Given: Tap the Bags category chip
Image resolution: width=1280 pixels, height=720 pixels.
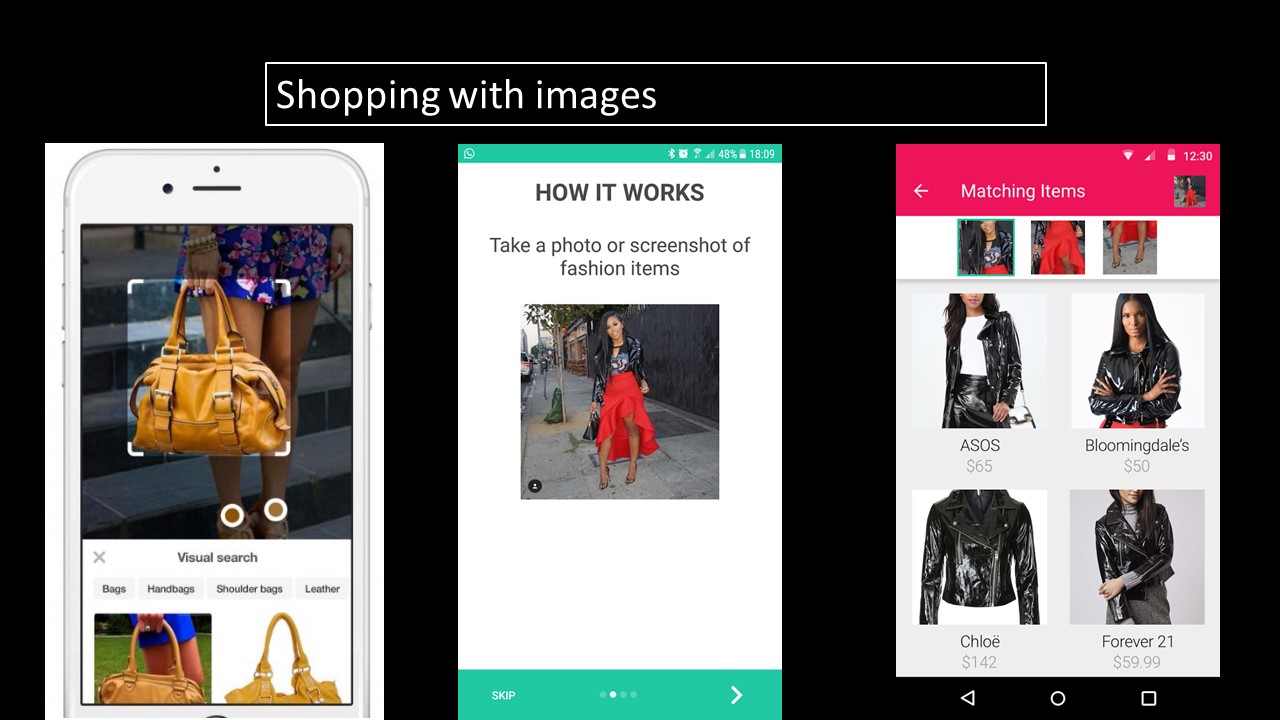Looking at the screenshot, I should click(114, 589).
